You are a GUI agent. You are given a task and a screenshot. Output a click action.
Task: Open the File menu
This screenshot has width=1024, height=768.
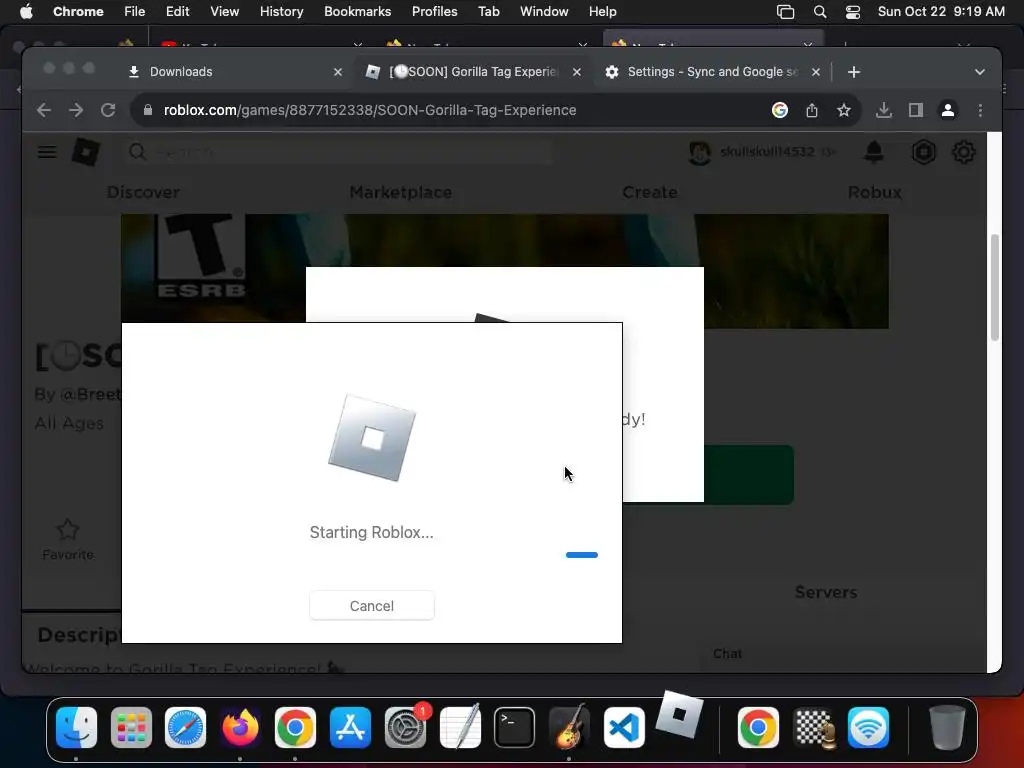click(x=135, y=12)
